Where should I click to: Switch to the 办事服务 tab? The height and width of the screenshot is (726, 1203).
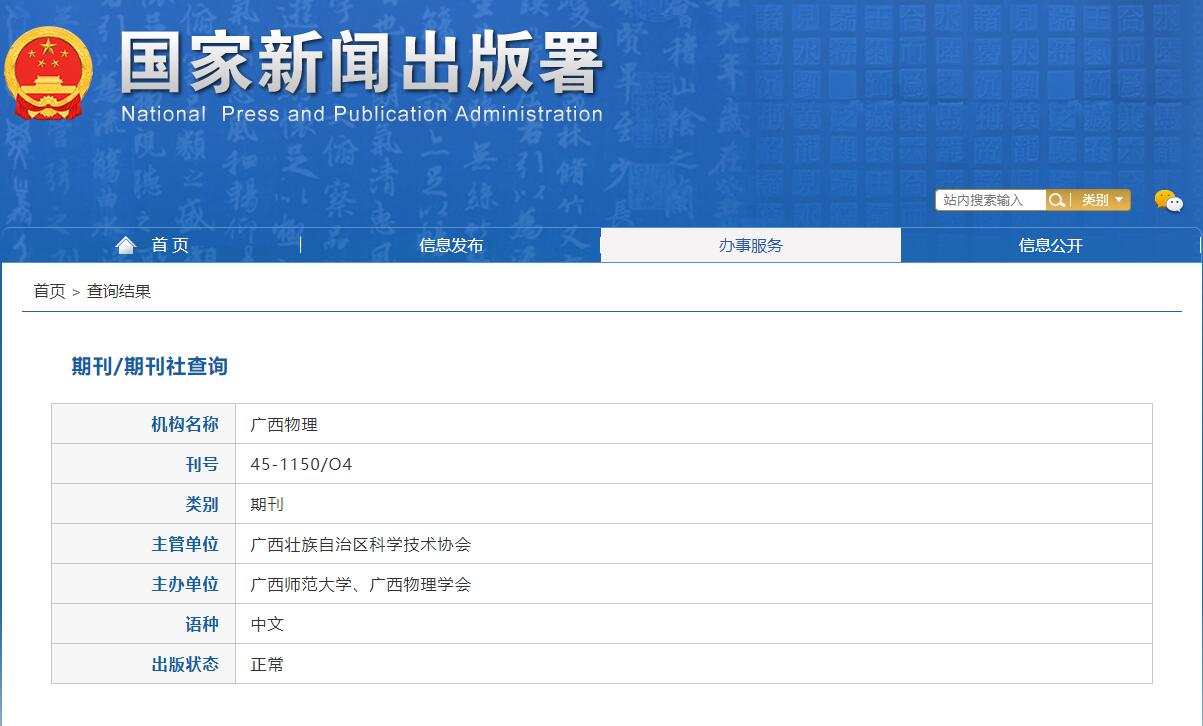pyautogui.click(x=750, y=244)
